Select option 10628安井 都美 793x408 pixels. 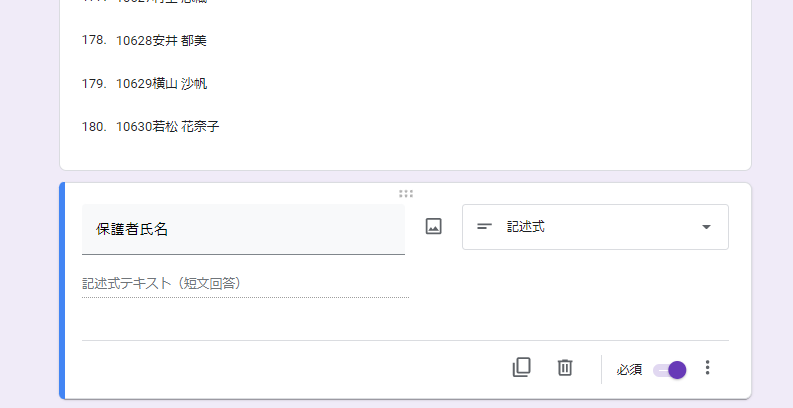tap(161, 40)
